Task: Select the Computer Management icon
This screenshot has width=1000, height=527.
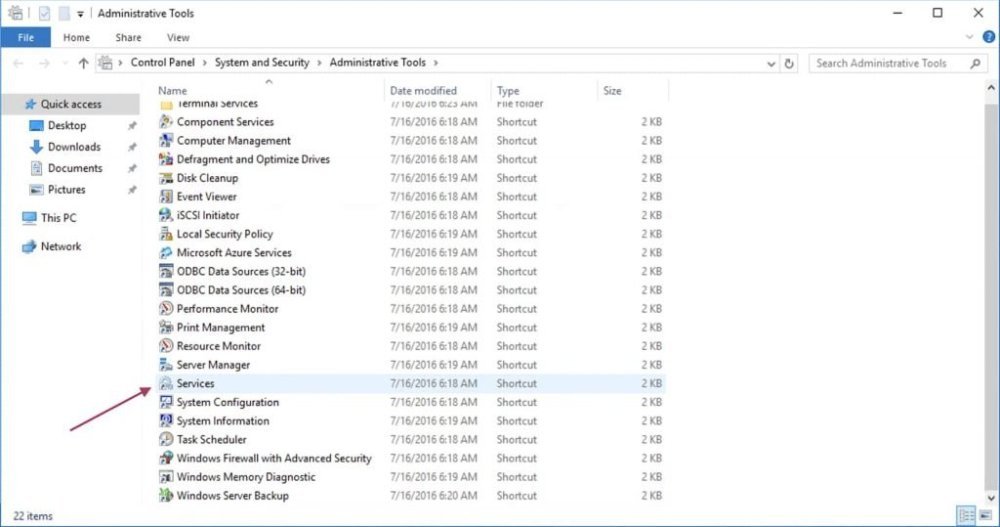Action: click(166, 141)
